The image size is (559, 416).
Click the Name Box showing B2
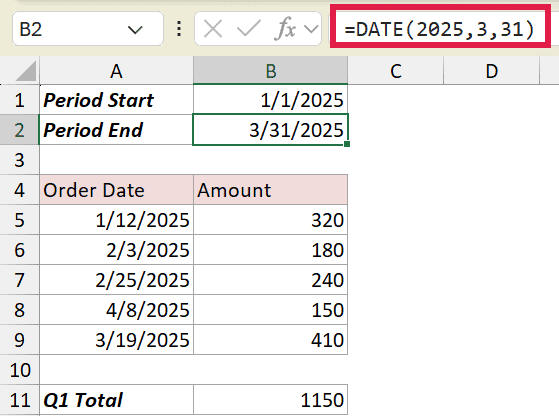click(88, 29)
